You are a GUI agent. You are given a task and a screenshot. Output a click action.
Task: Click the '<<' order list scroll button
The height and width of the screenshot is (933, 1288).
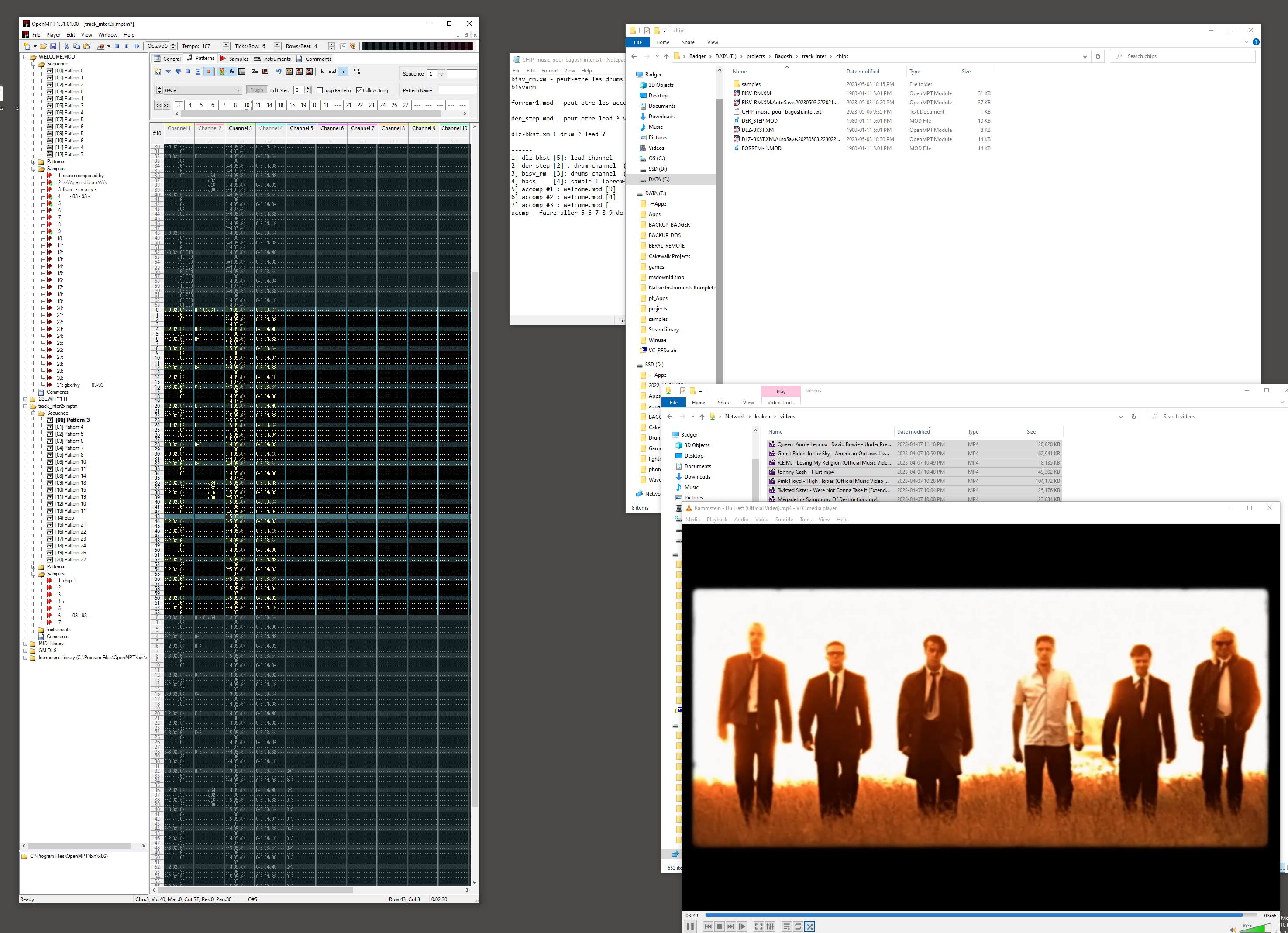point(158,105)
